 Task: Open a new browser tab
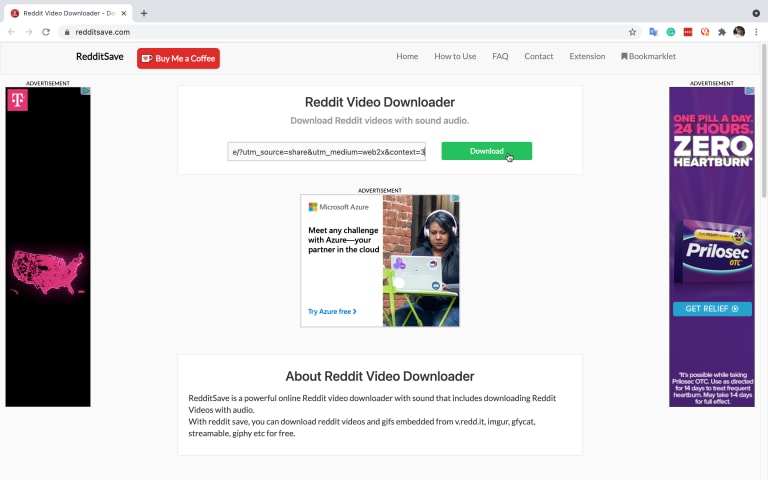click(144, 13)
